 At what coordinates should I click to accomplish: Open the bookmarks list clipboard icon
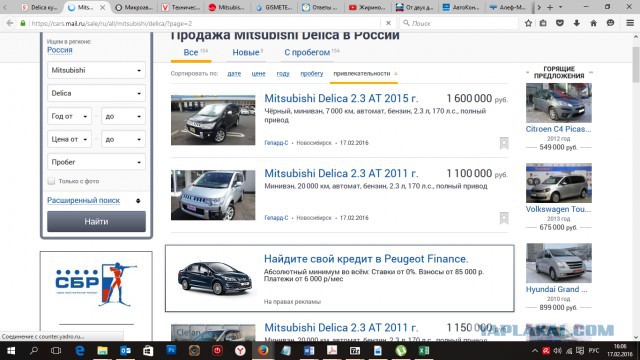point(543,23)
